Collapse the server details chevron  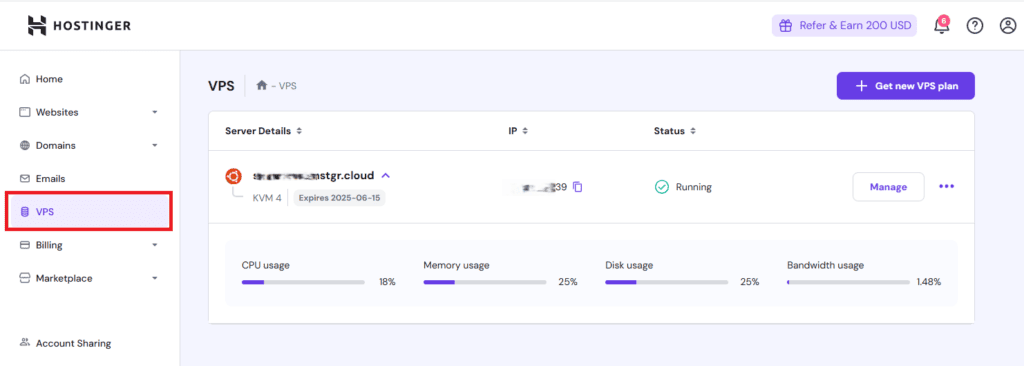click(x=385, y=176)
